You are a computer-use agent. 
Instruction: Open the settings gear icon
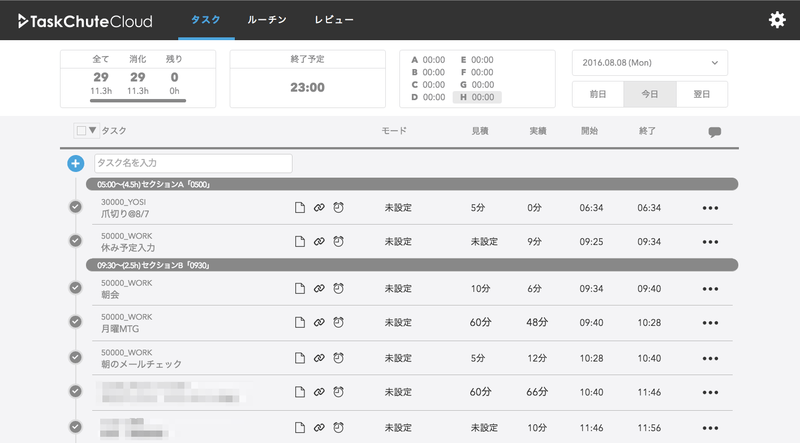pos(777,20)
